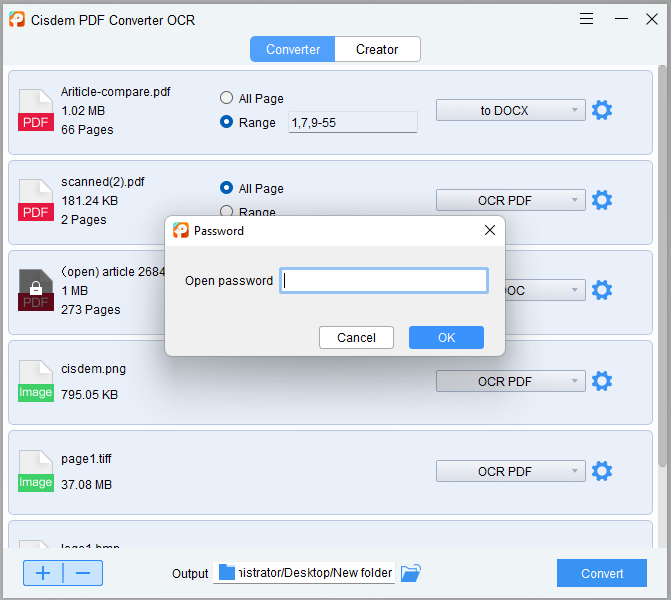671x600 pixels.
Task: Open settings gear for locked article PDF
Action: point(602,290)
